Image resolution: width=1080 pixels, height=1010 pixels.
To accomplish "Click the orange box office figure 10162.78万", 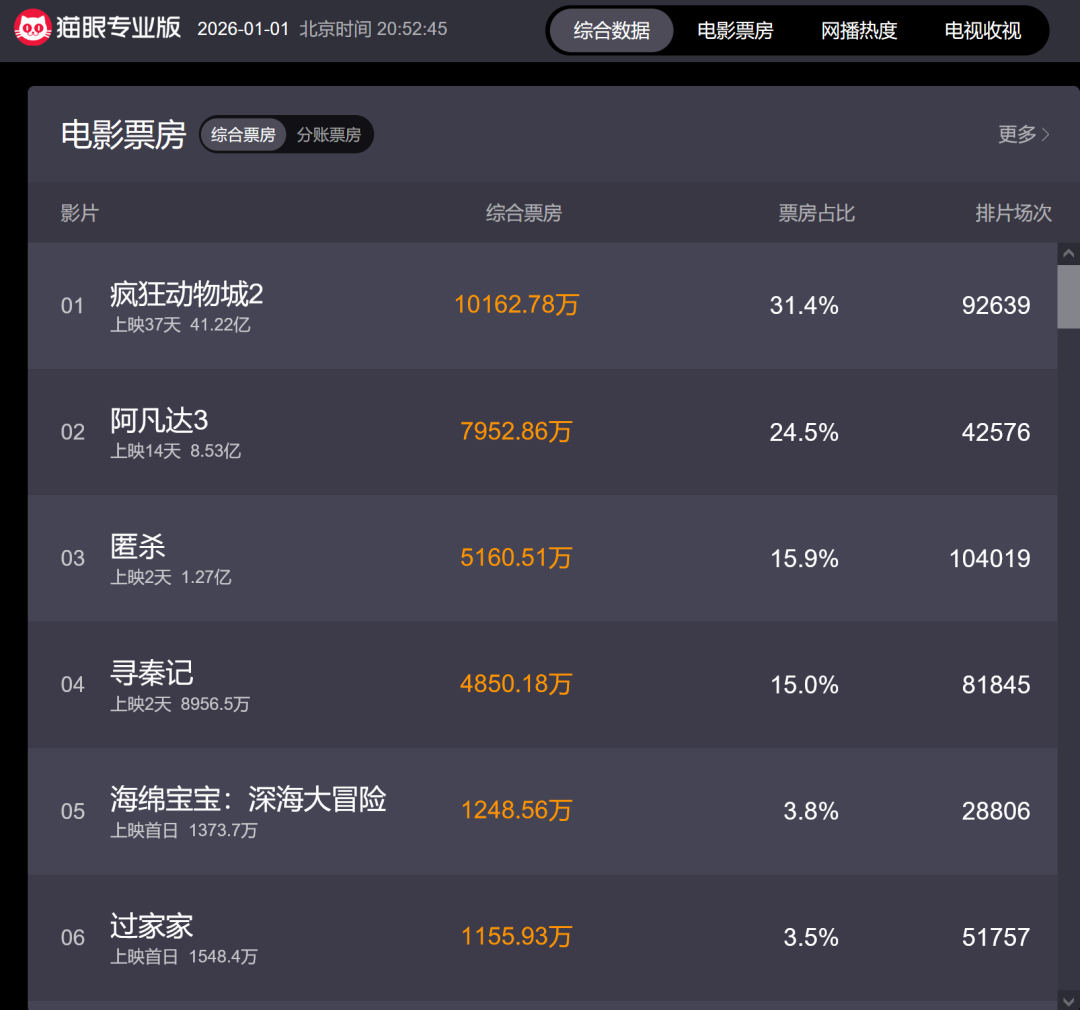I will click(516, 305).
